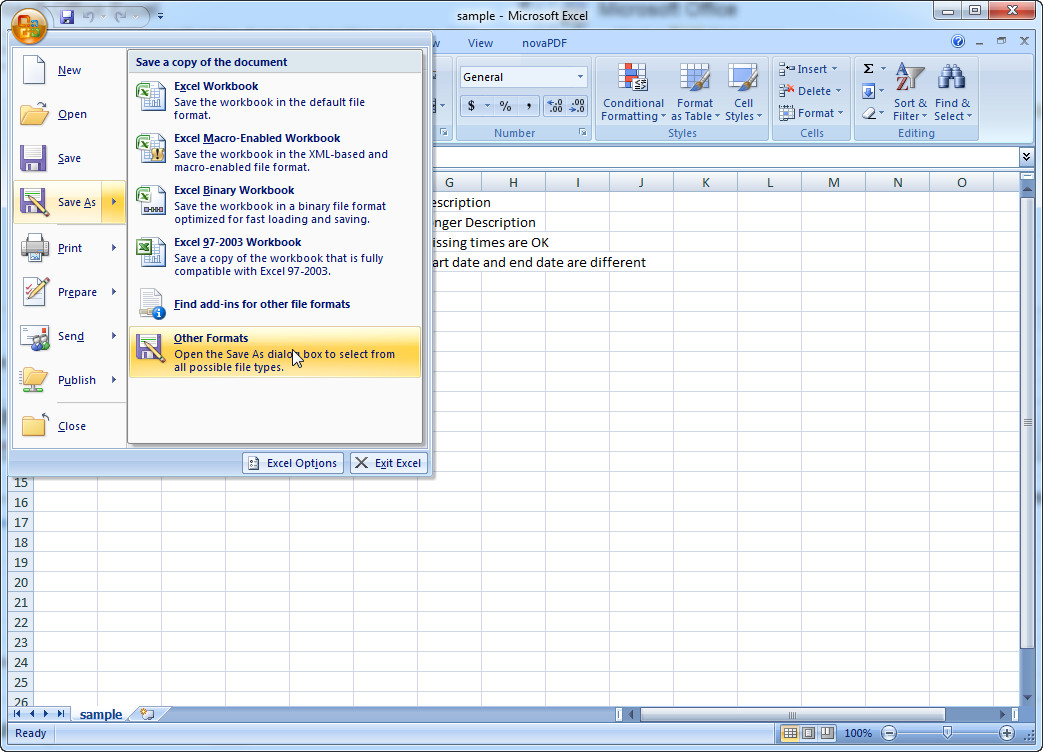Click the Format as Table icon
The height and width of the screenshot is (752, 1043).
pyautogui.click(x=694, y=78)
